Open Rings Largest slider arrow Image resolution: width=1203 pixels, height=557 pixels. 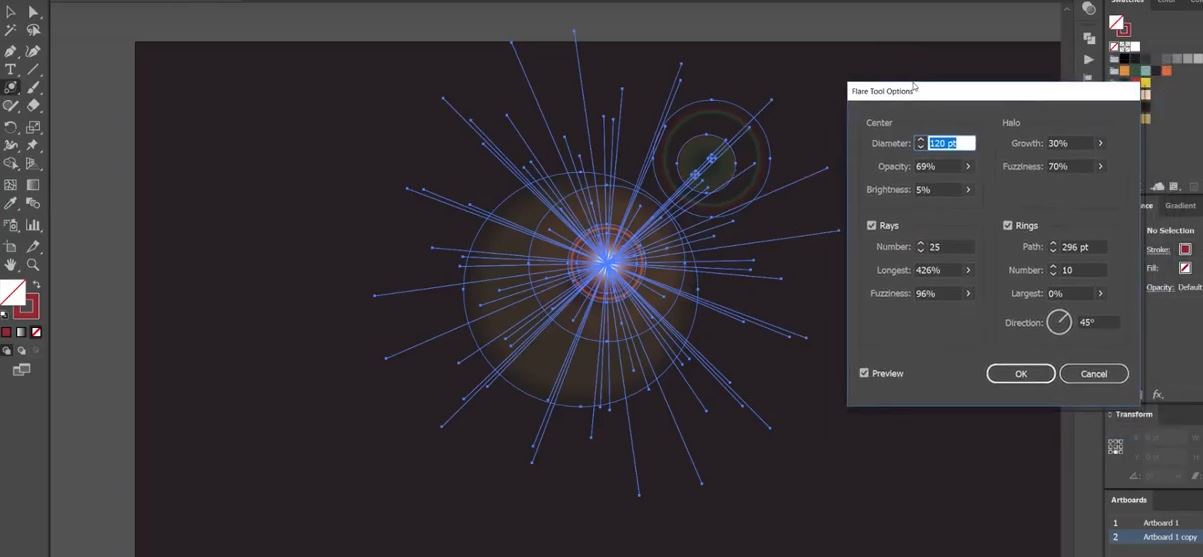1100,294
